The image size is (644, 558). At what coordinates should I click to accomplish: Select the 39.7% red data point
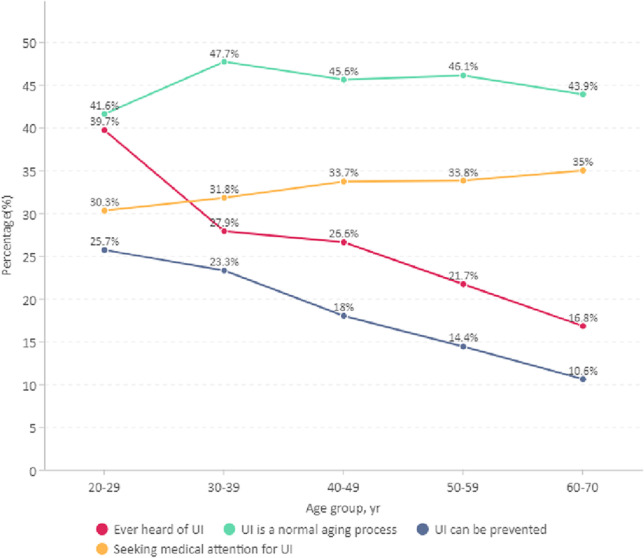tap(104, 130)
